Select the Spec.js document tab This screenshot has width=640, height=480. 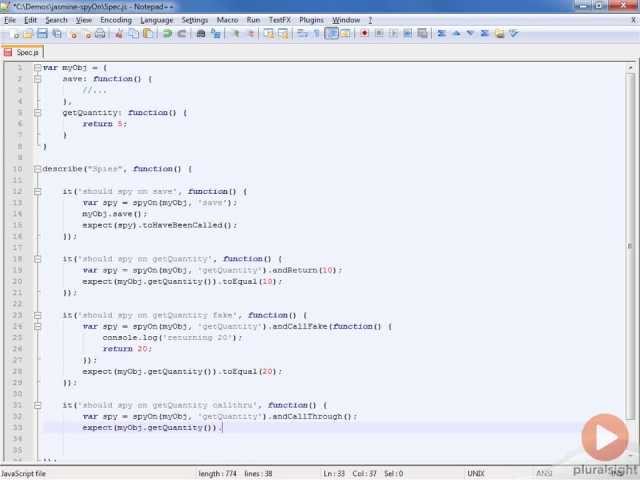[22, 53]
